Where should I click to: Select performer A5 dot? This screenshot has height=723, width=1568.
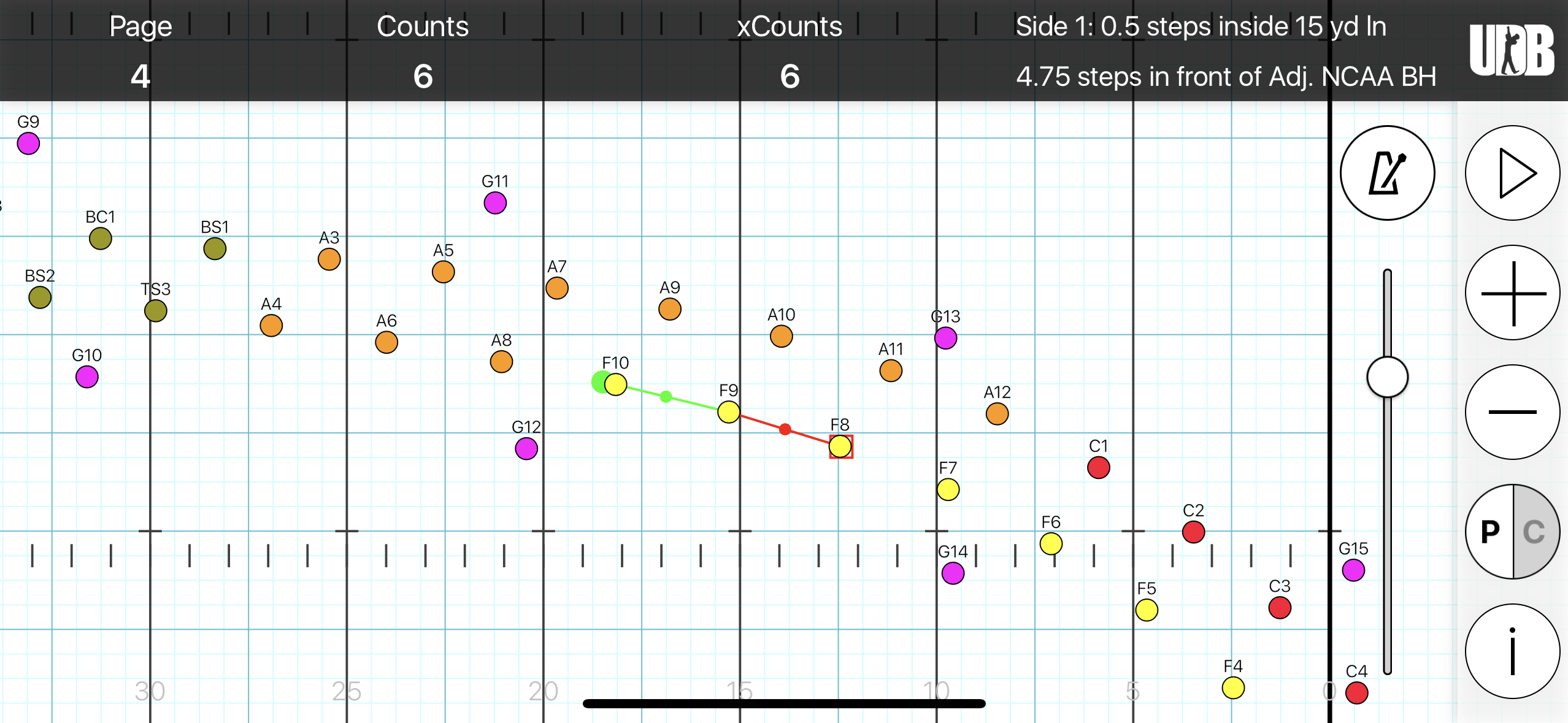[443, 272]
